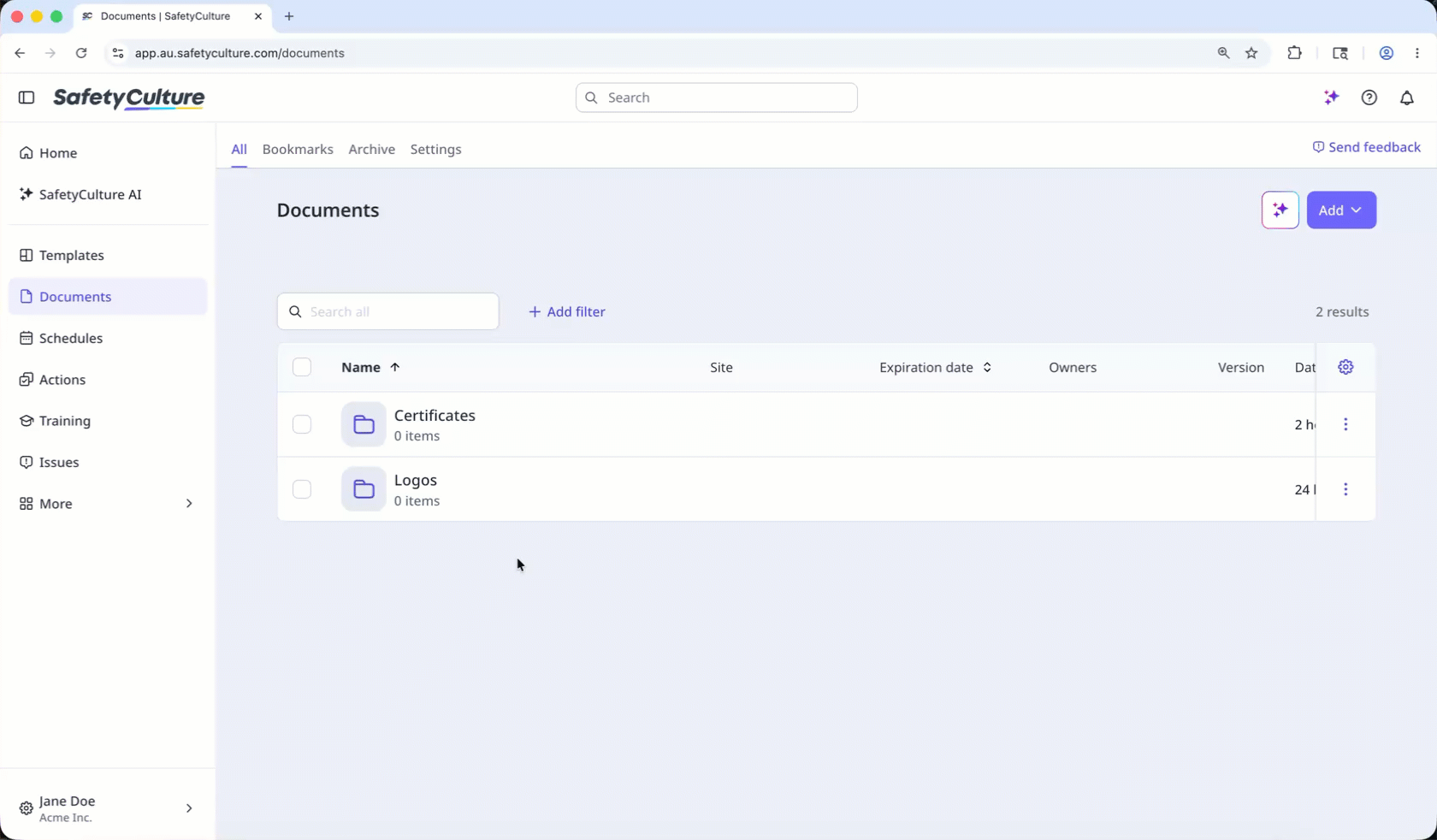The image size is (1437, 840).
Task: Tick the Certificates row checkbox
Action: (x=302, y=424)
